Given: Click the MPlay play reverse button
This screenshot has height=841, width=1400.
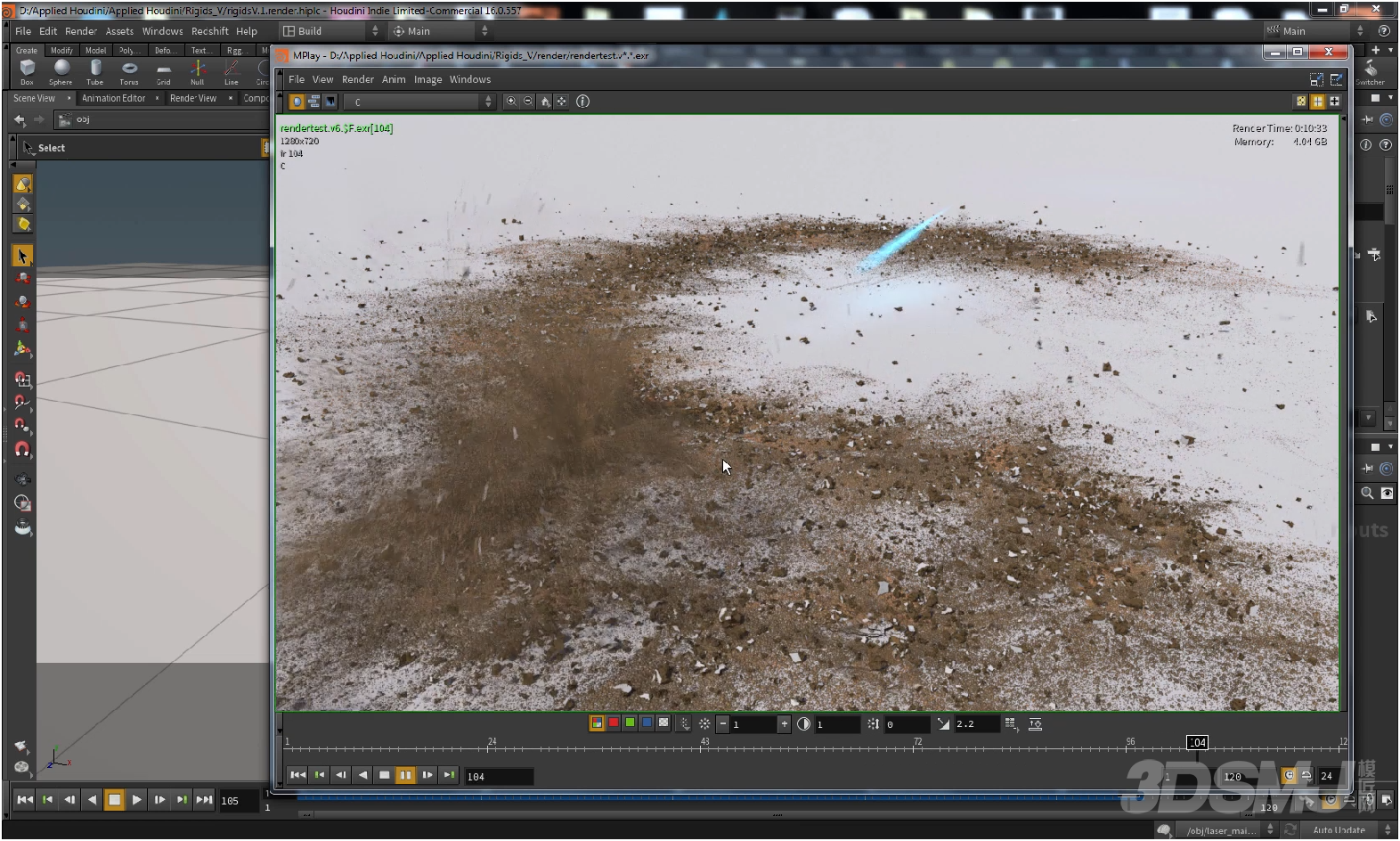Looking at the screenshot, I should coord(362,775).
